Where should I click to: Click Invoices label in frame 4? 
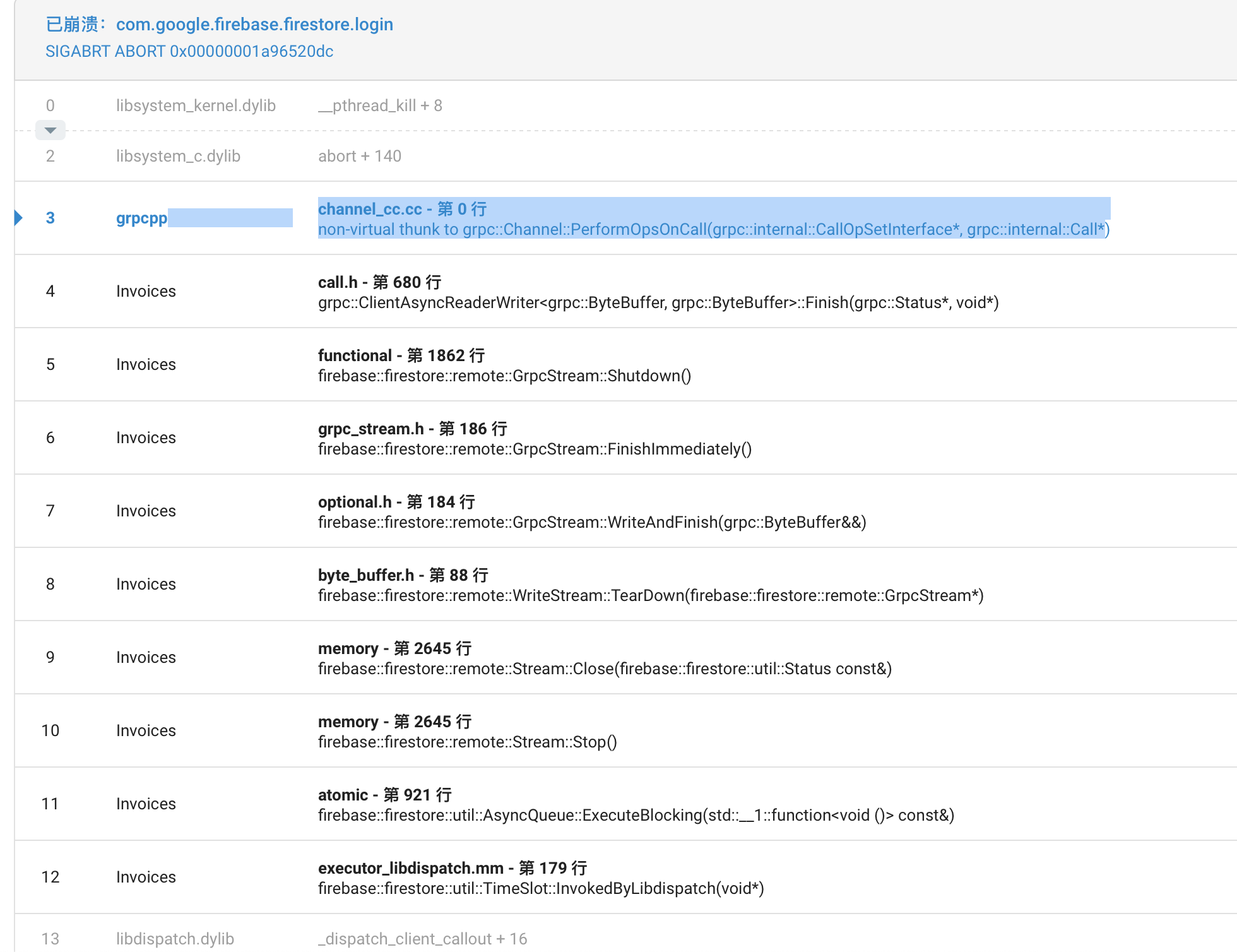click(x=146, y=291)
